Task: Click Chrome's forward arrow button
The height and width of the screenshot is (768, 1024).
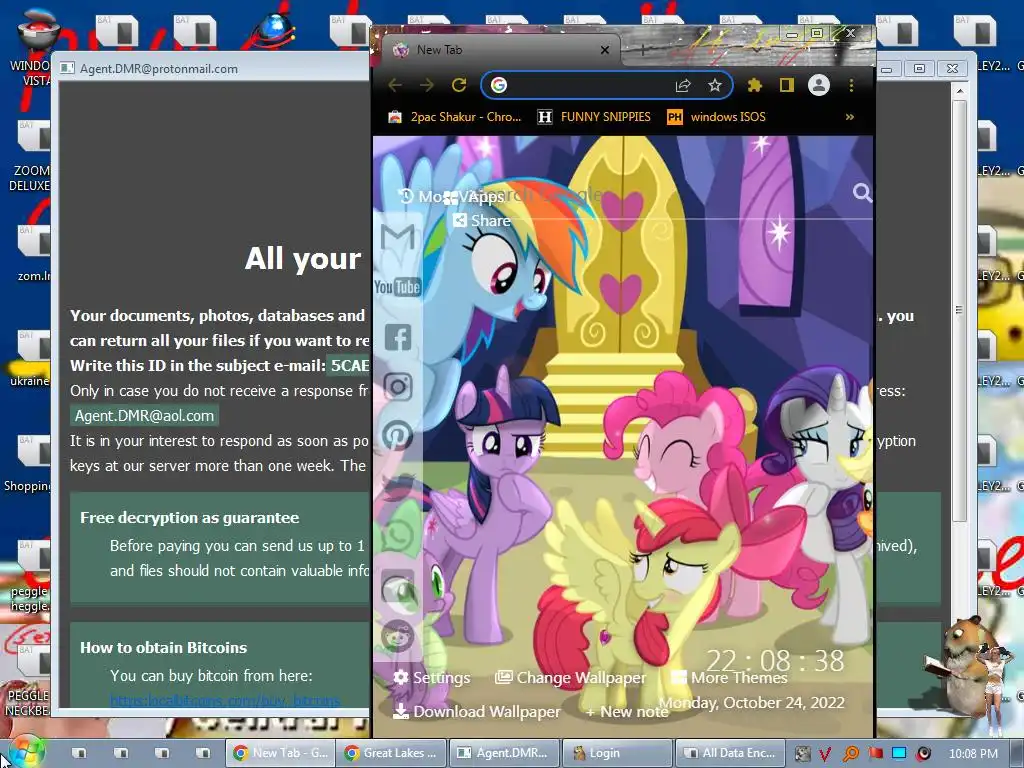Action: click(x=426, y=85)
